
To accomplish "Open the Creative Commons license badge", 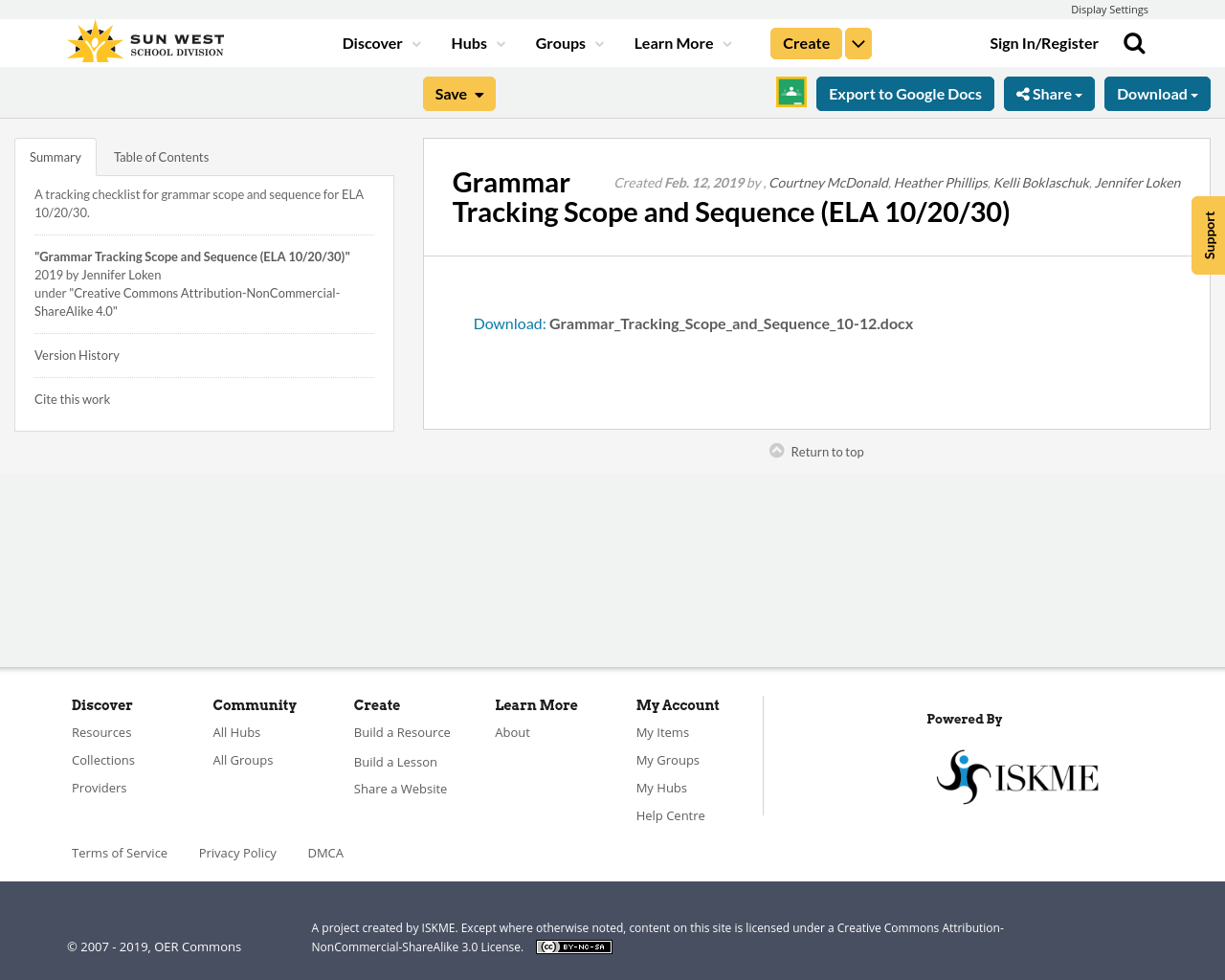I will [x=573, y=946].
